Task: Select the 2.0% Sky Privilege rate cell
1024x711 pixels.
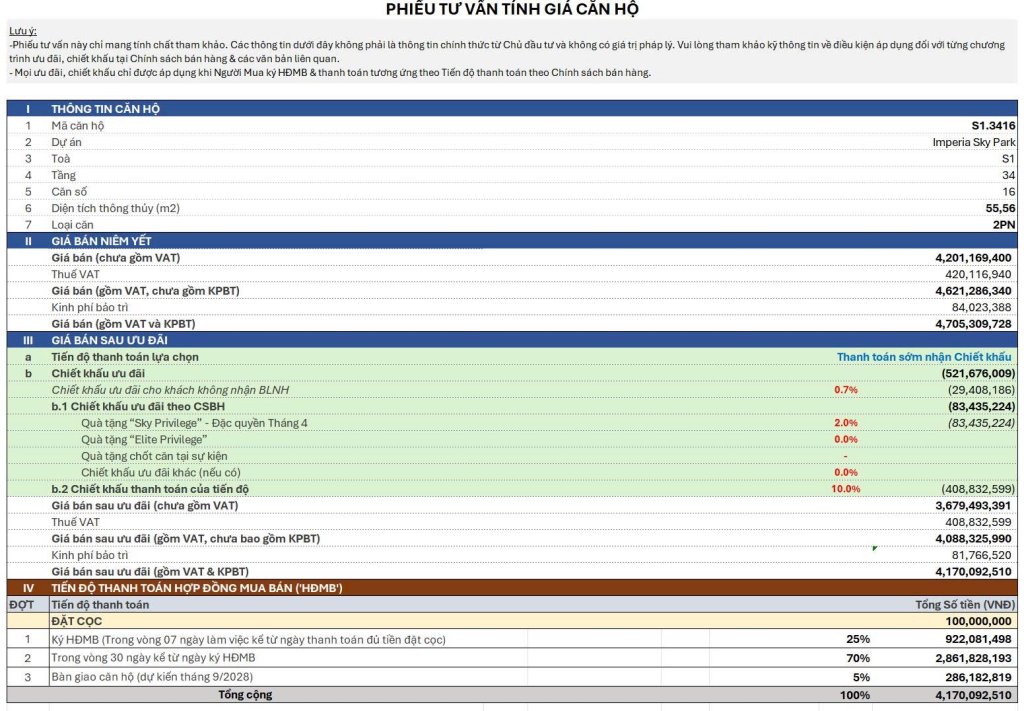Action: coord(846,423)
